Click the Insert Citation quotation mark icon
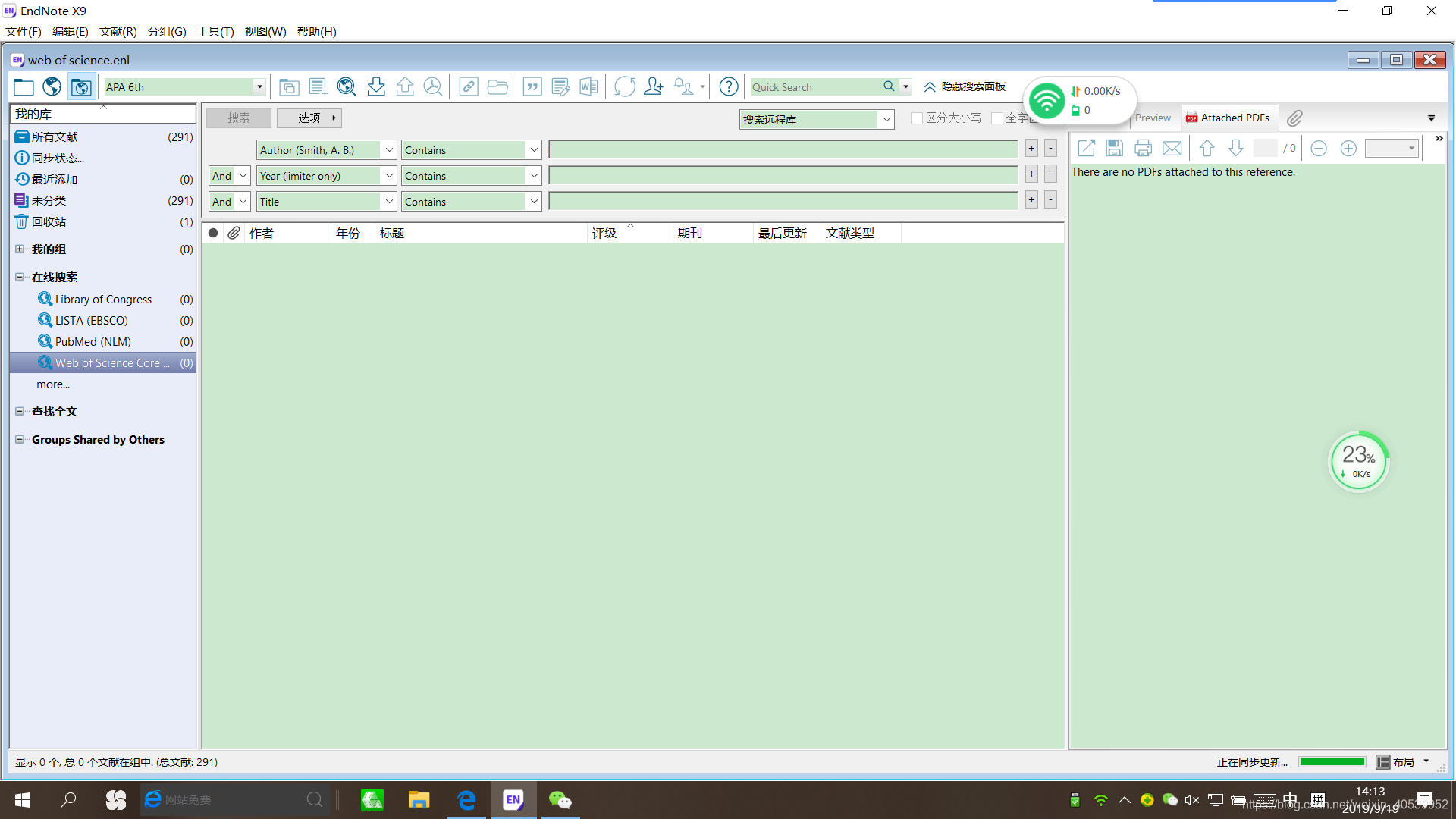This screenshot has height=819, width=1456. point(532,87)
